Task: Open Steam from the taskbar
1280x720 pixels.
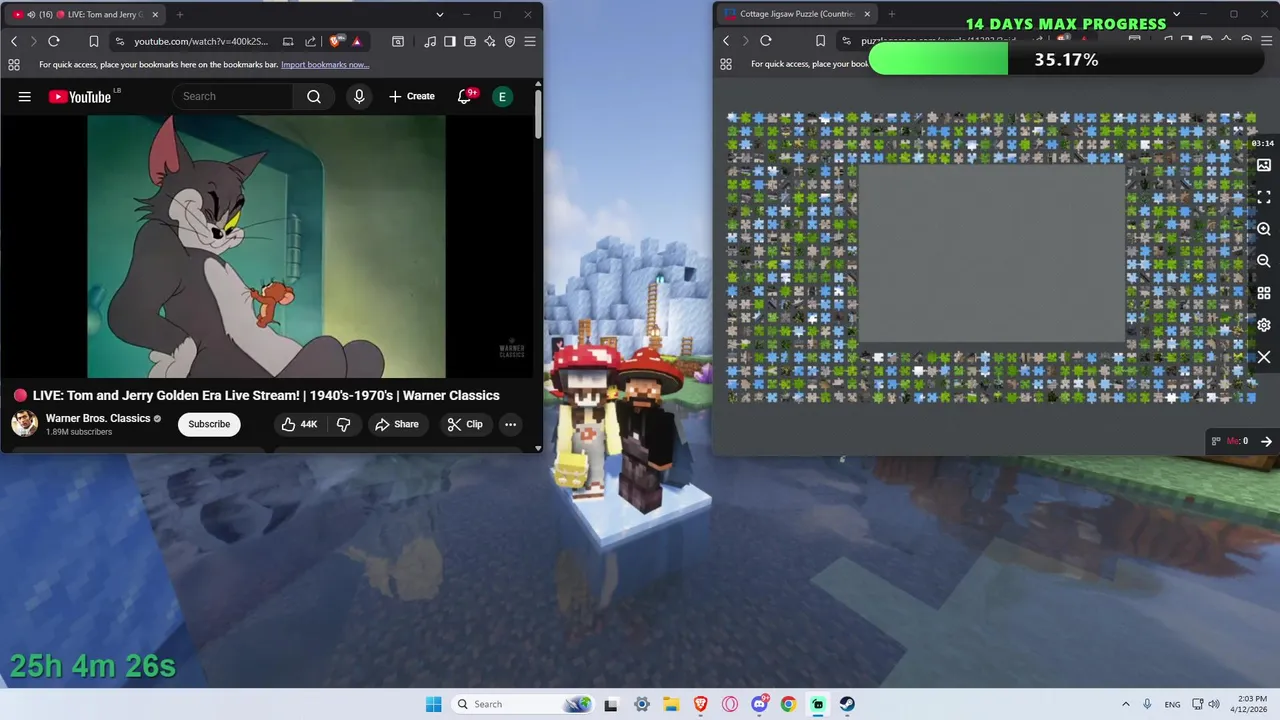Action: (847, 704)
